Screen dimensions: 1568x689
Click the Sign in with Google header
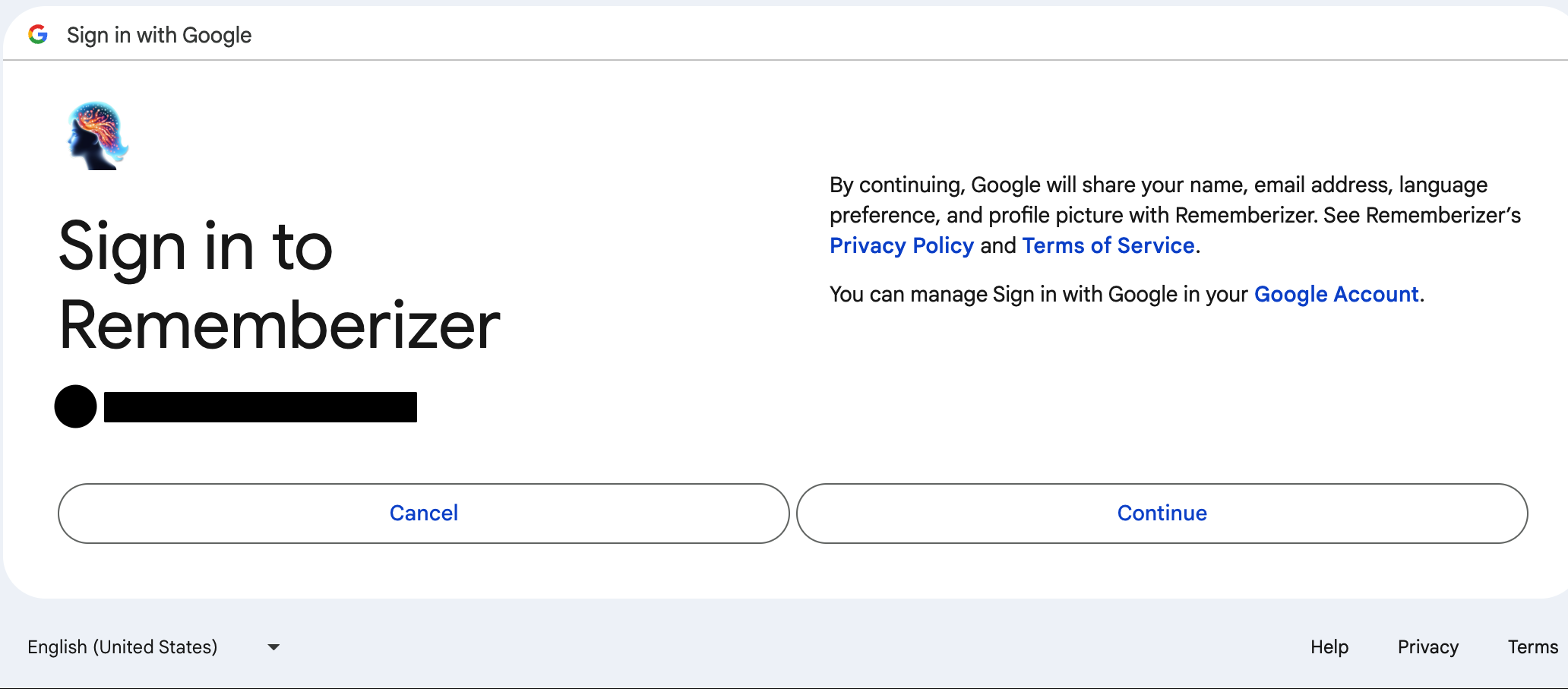point(158,34)
